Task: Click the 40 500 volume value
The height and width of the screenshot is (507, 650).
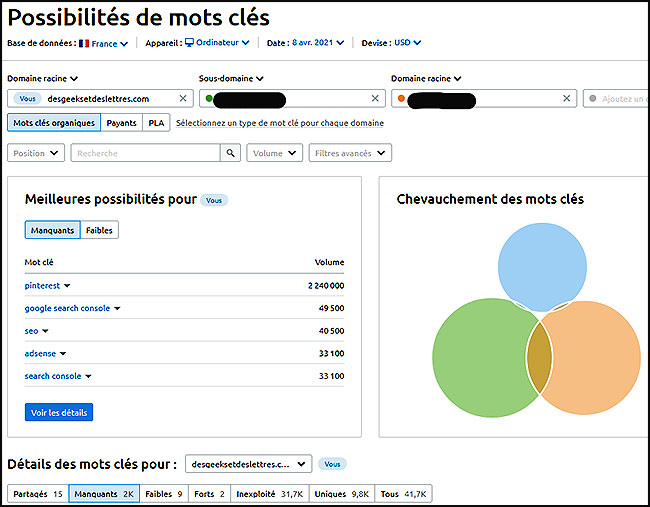Action: (x=331, y=331)
